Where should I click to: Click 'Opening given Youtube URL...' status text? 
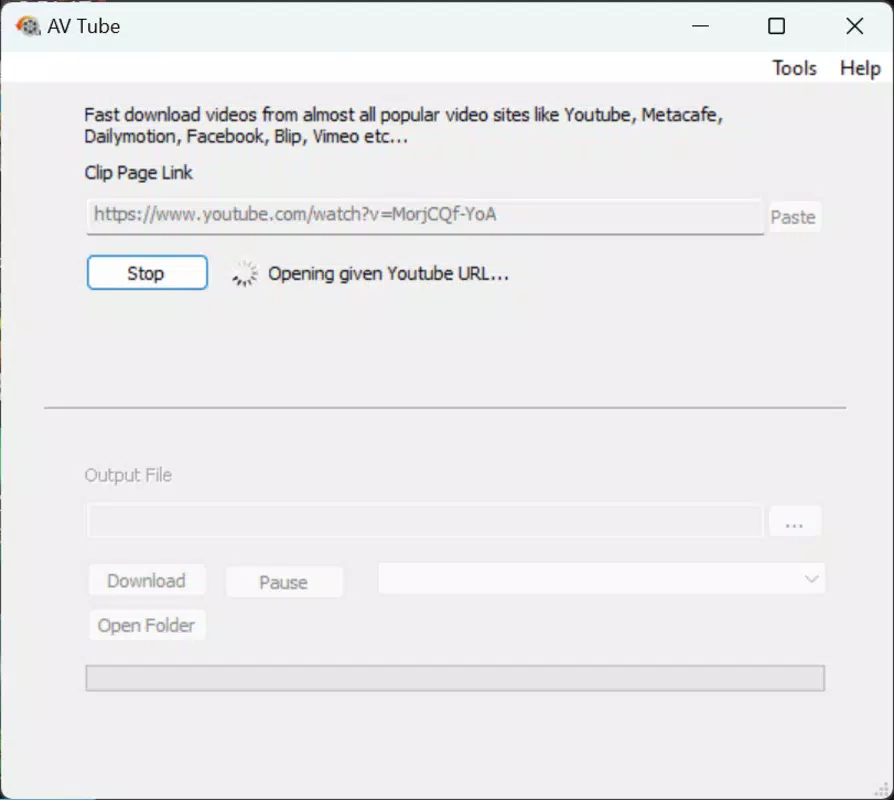point(388,274)
